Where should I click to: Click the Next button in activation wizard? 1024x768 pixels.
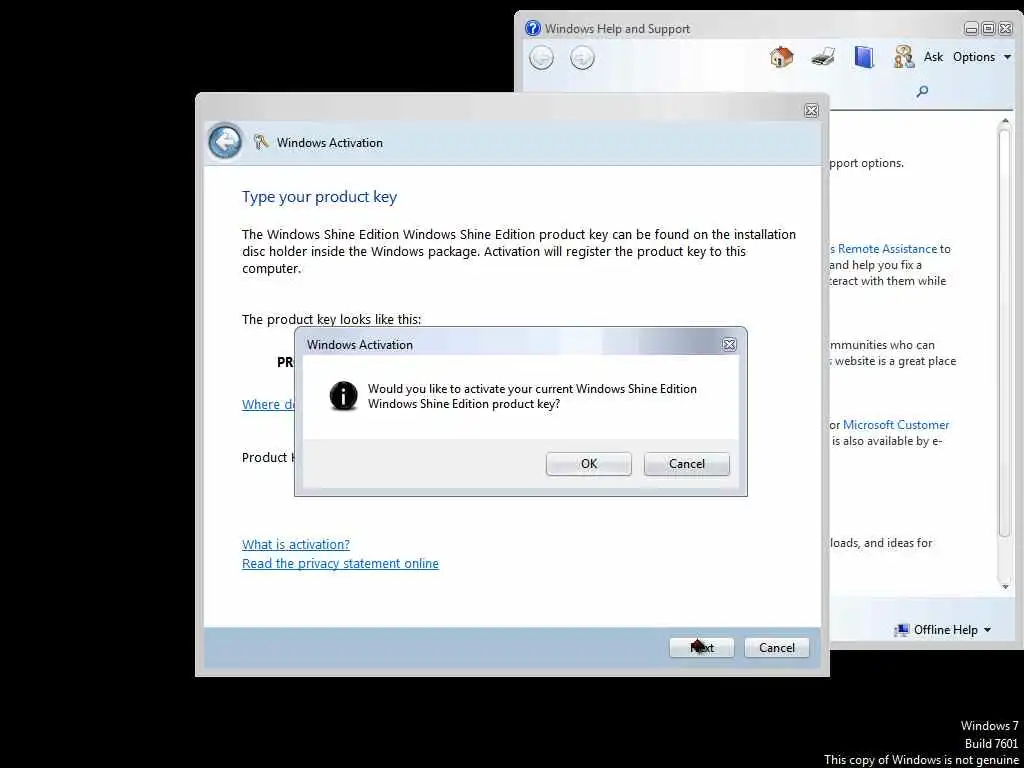701,647
